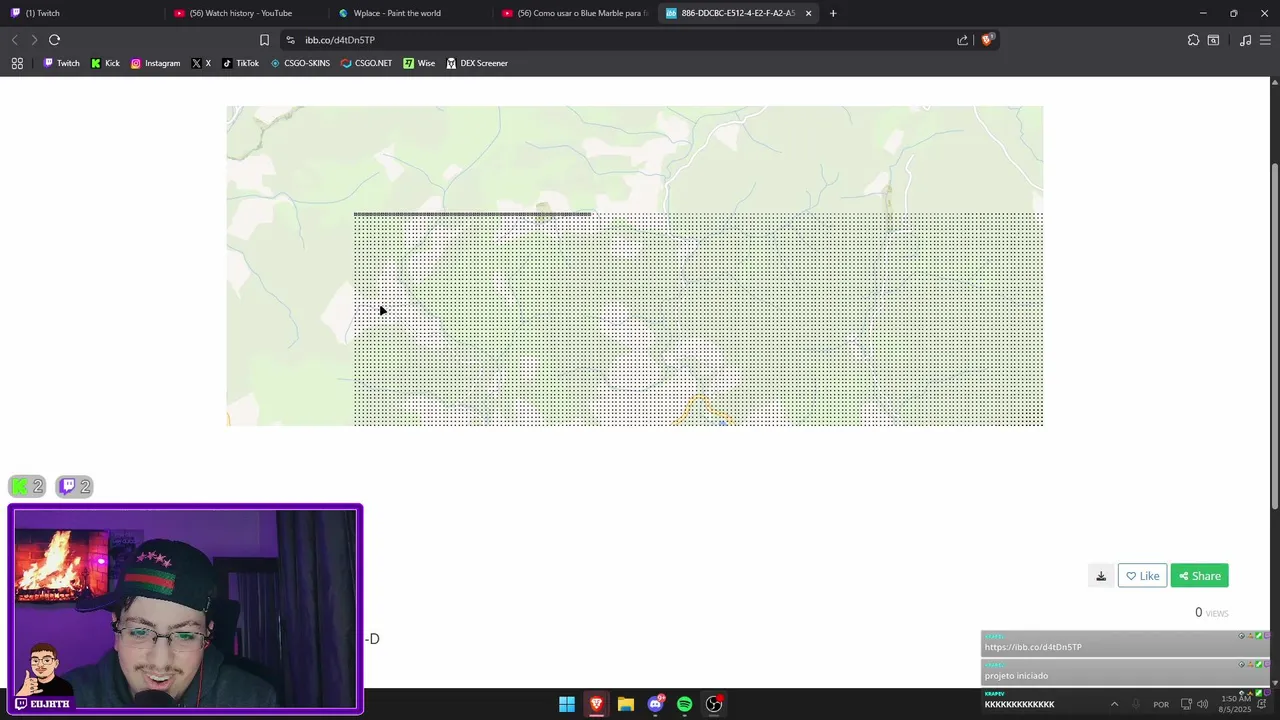Open Discord in the taskbar
The height and width of the screenshot is (720, 1280).
point(655,704)
